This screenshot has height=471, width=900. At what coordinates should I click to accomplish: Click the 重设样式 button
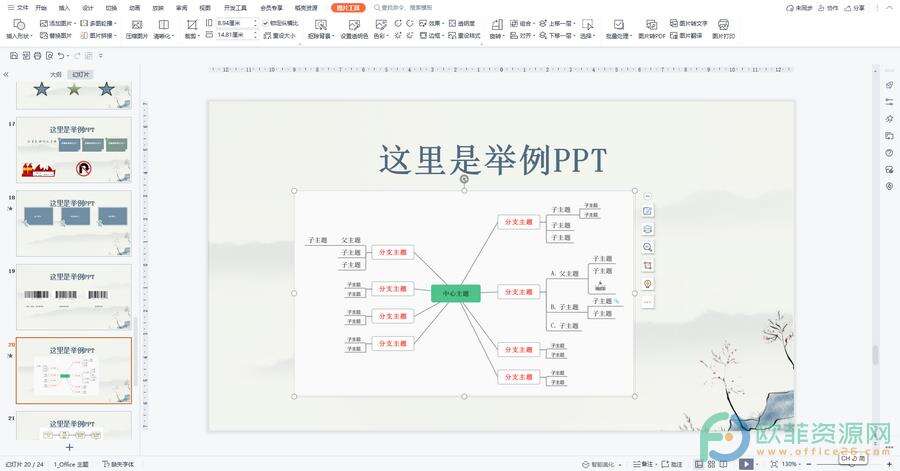point(464,36)
